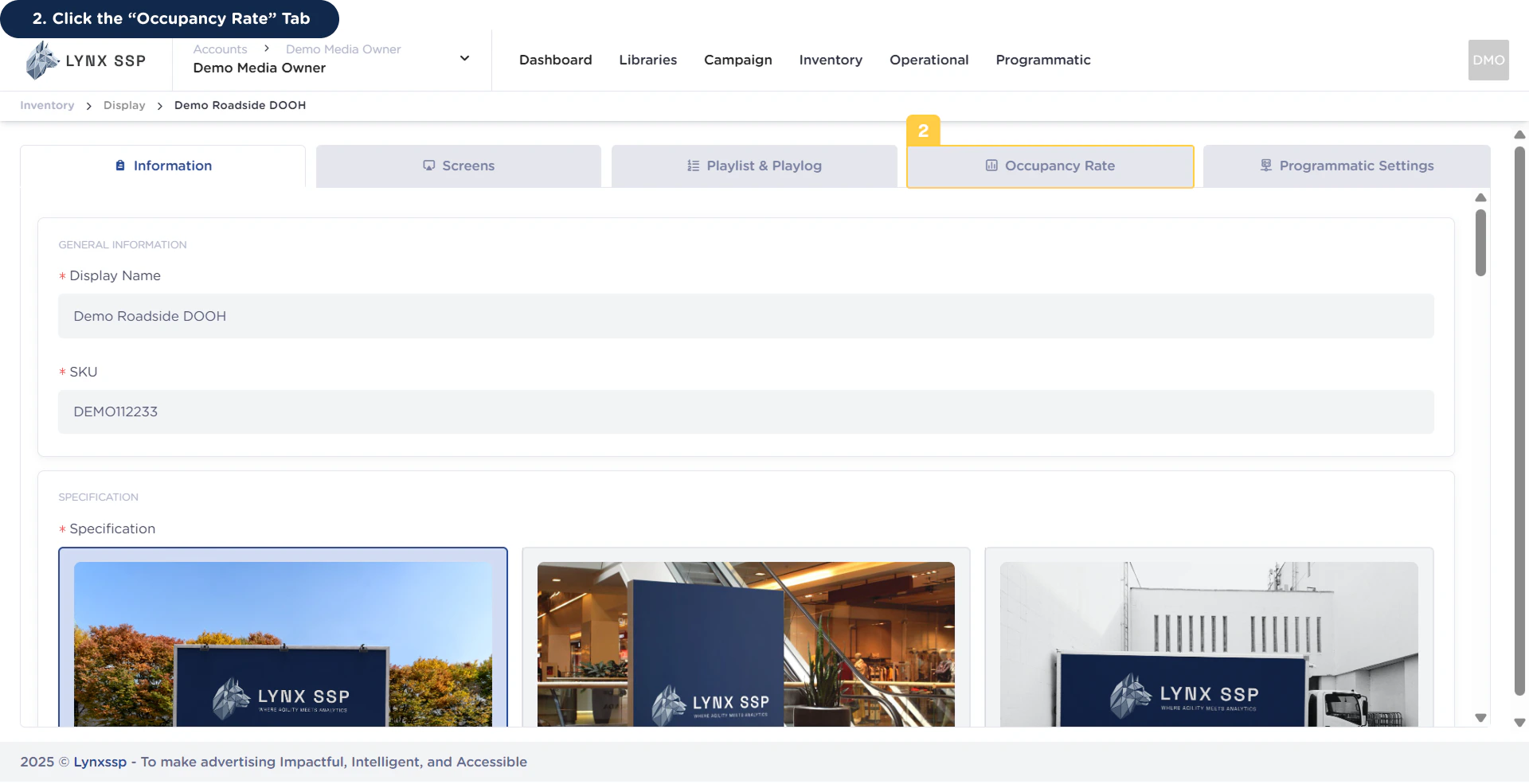Switch to the Screens tab

(x=459, y=166)
